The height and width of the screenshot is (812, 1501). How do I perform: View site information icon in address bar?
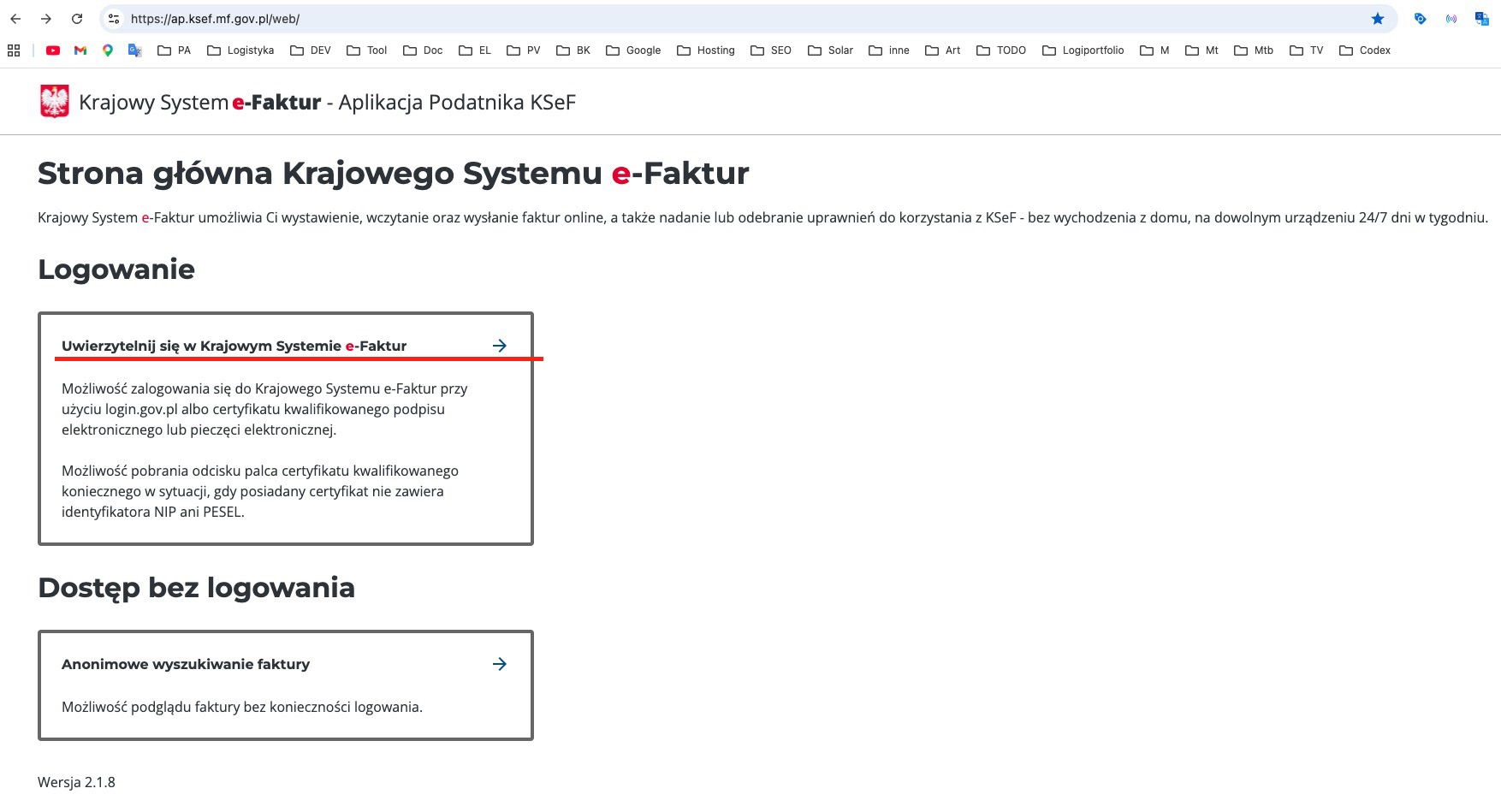114,19
